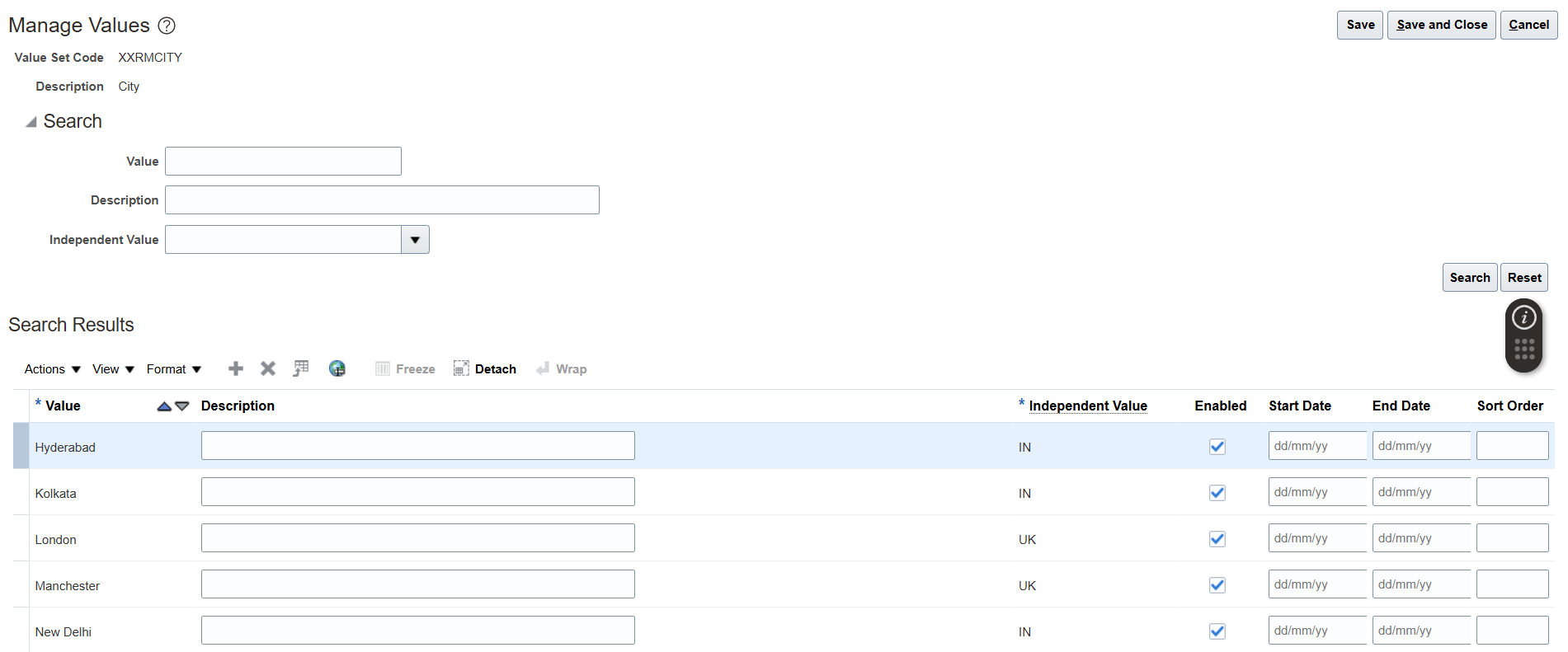1568x652 pixels.
Task: Uncheck Enabled for Hyderabad row
Action: (x=1217, y=447)
